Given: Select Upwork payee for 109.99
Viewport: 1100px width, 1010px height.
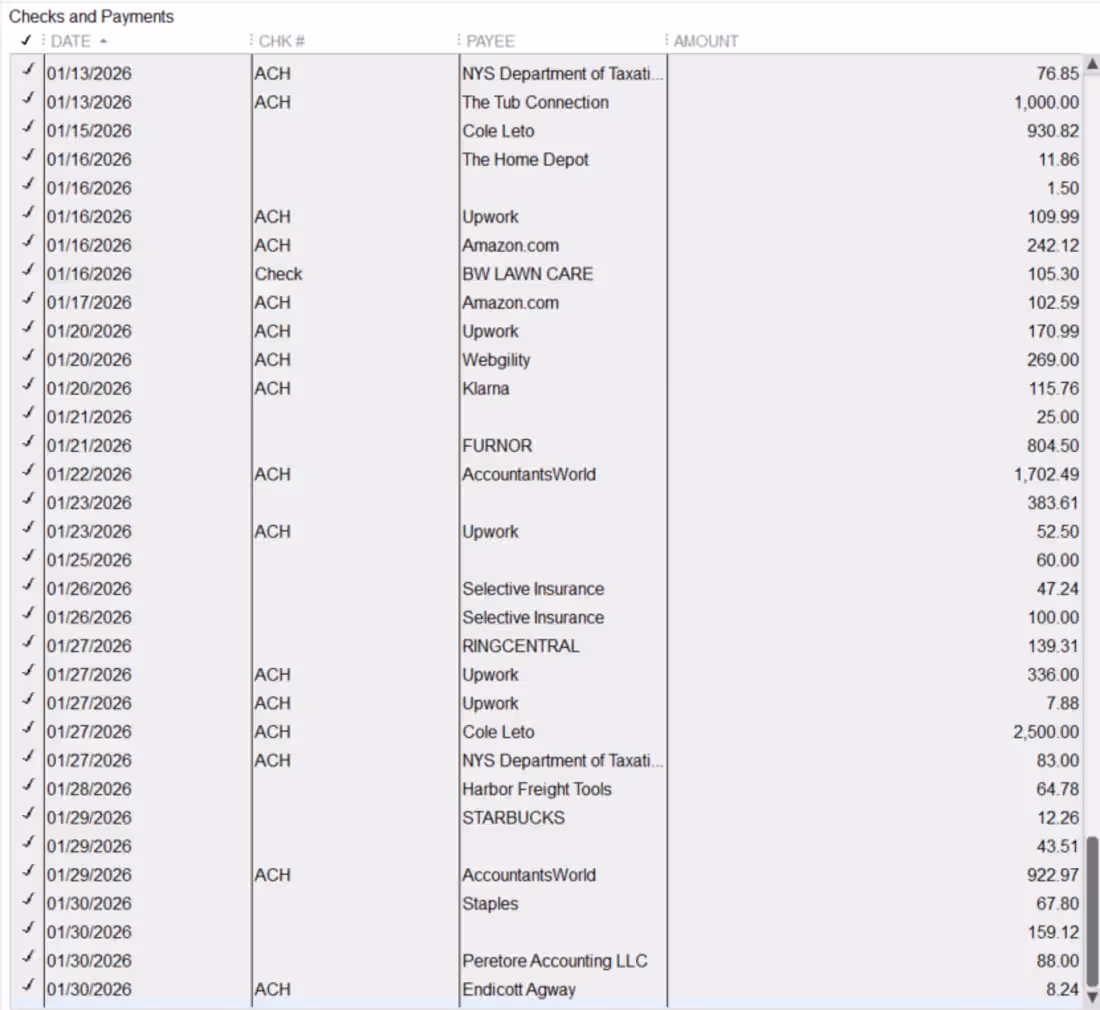Looking at the screenshot, I should (x=490, y=217).
